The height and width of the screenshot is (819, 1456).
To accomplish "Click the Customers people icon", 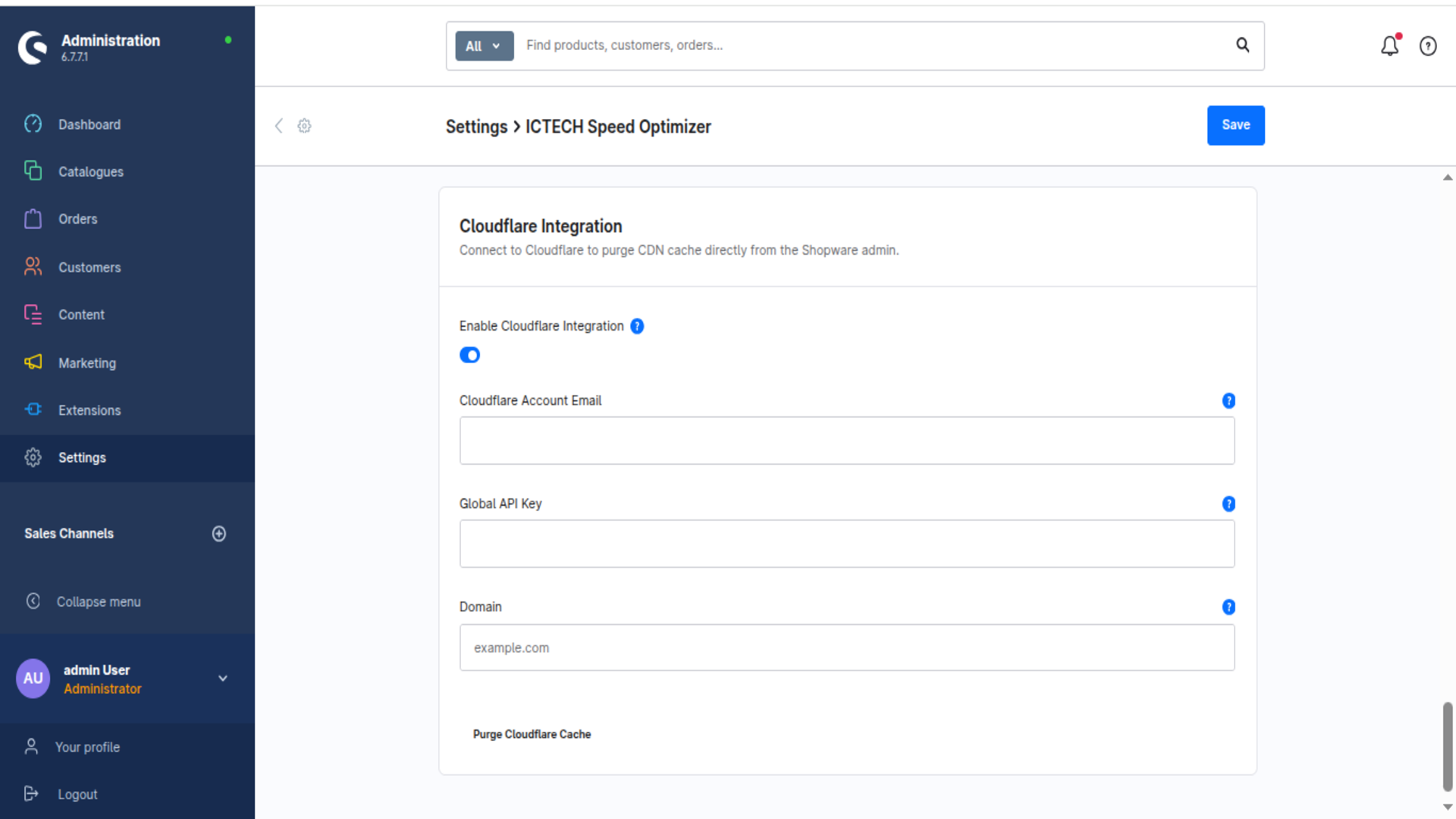I will (33, 266).
